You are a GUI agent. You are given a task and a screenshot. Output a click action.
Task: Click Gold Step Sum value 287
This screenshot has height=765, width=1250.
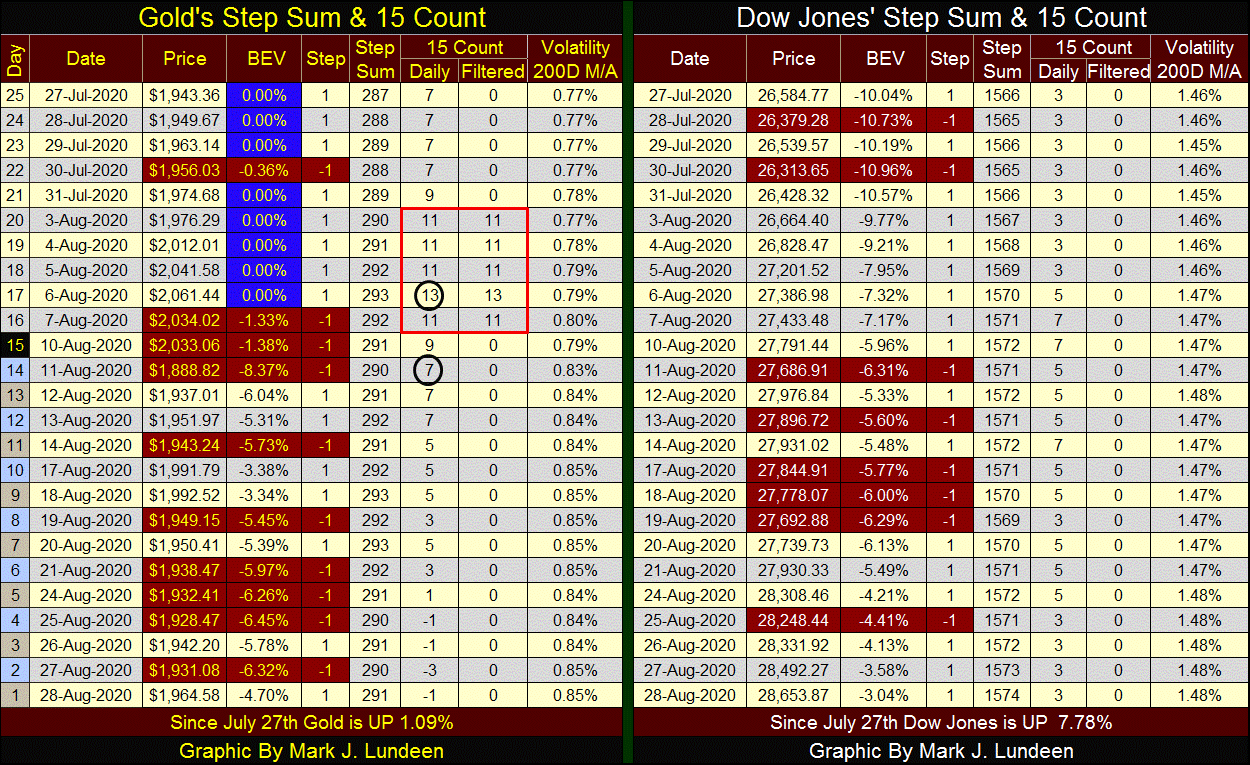[375, 96]
